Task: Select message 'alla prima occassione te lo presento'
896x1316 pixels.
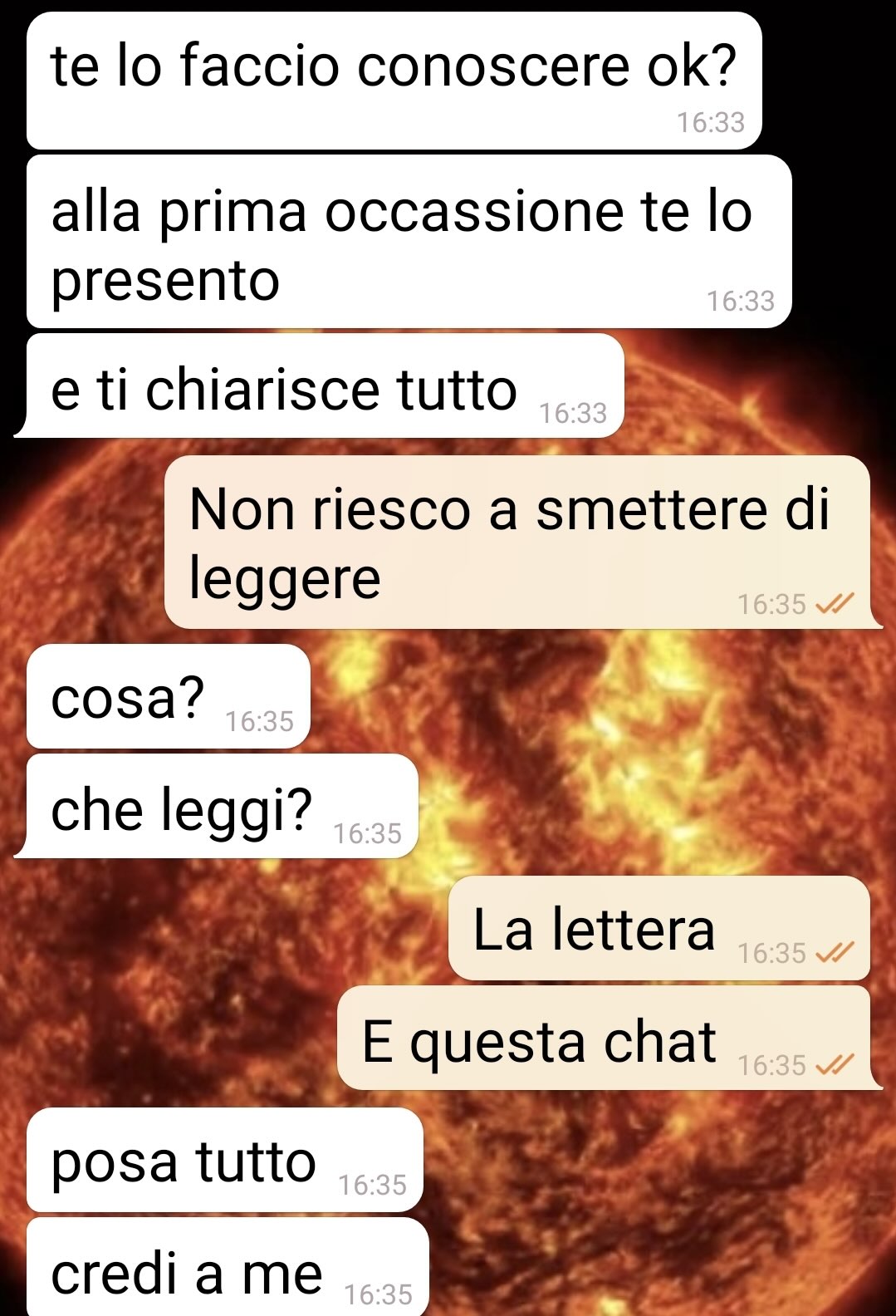Action: 409,242
